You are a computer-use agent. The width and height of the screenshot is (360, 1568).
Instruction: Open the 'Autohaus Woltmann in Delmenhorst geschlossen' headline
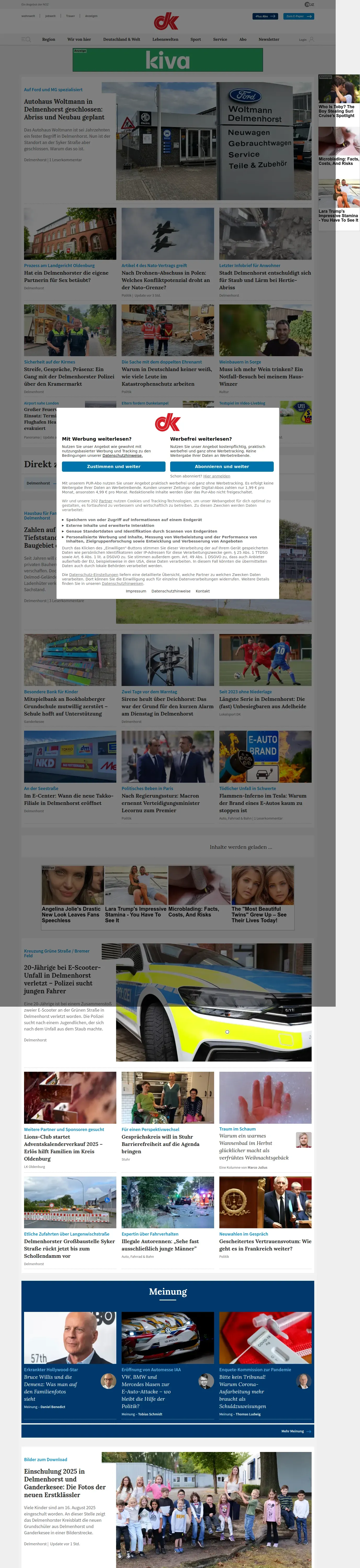[64, 109]
